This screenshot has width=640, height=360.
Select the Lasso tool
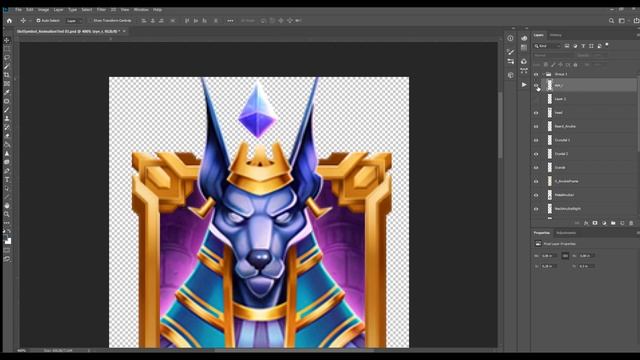[x=7, y=58]
